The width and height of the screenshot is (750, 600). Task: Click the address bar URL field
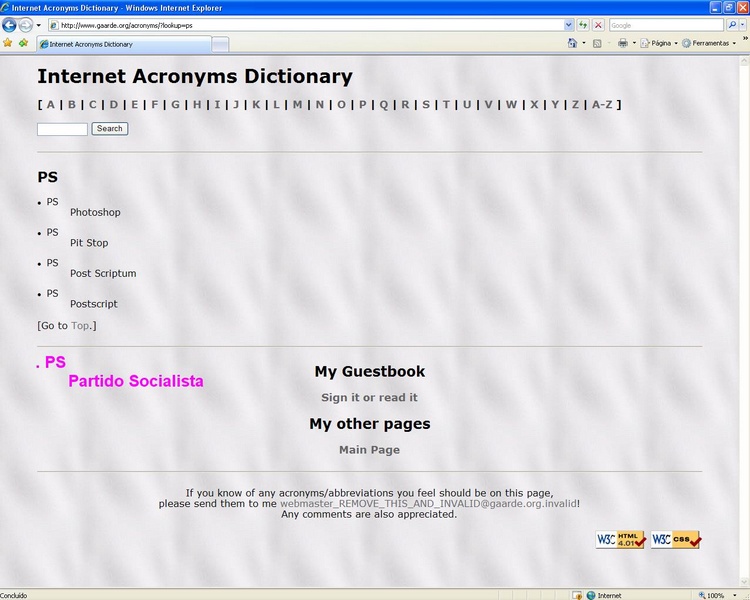click(306, 25)
